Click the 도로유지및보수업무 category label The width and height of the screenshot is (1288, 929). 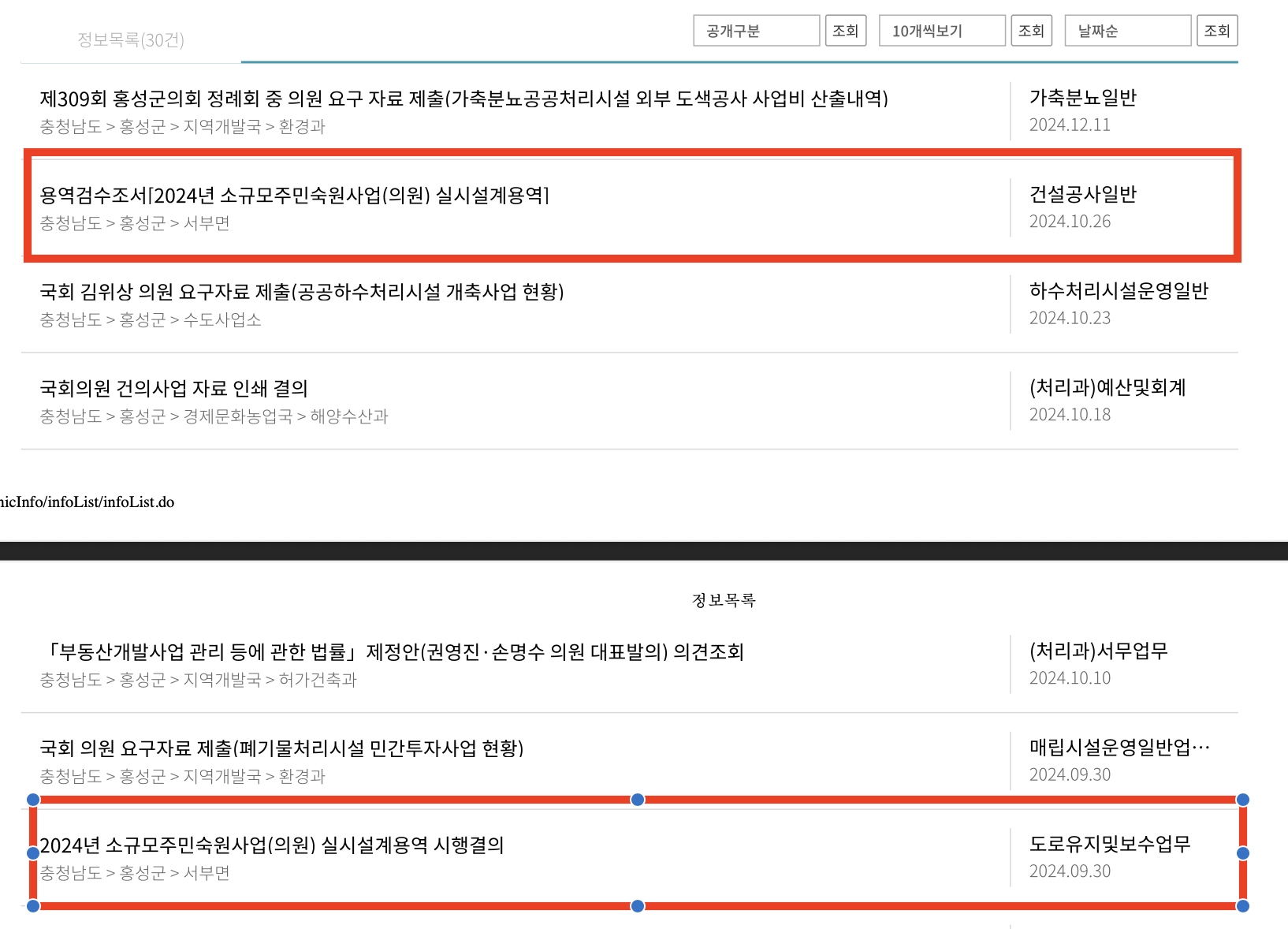(1110, 844)
